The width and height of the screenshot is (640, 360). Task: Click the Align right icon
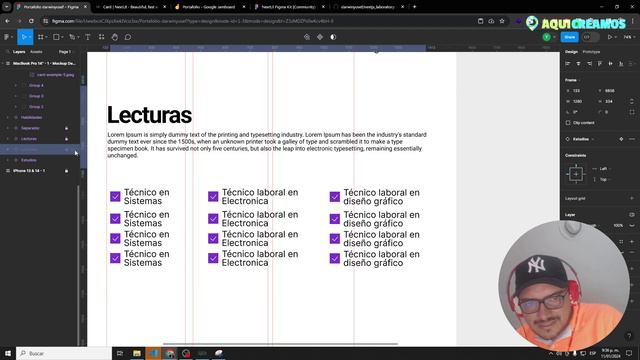(589, 64)
